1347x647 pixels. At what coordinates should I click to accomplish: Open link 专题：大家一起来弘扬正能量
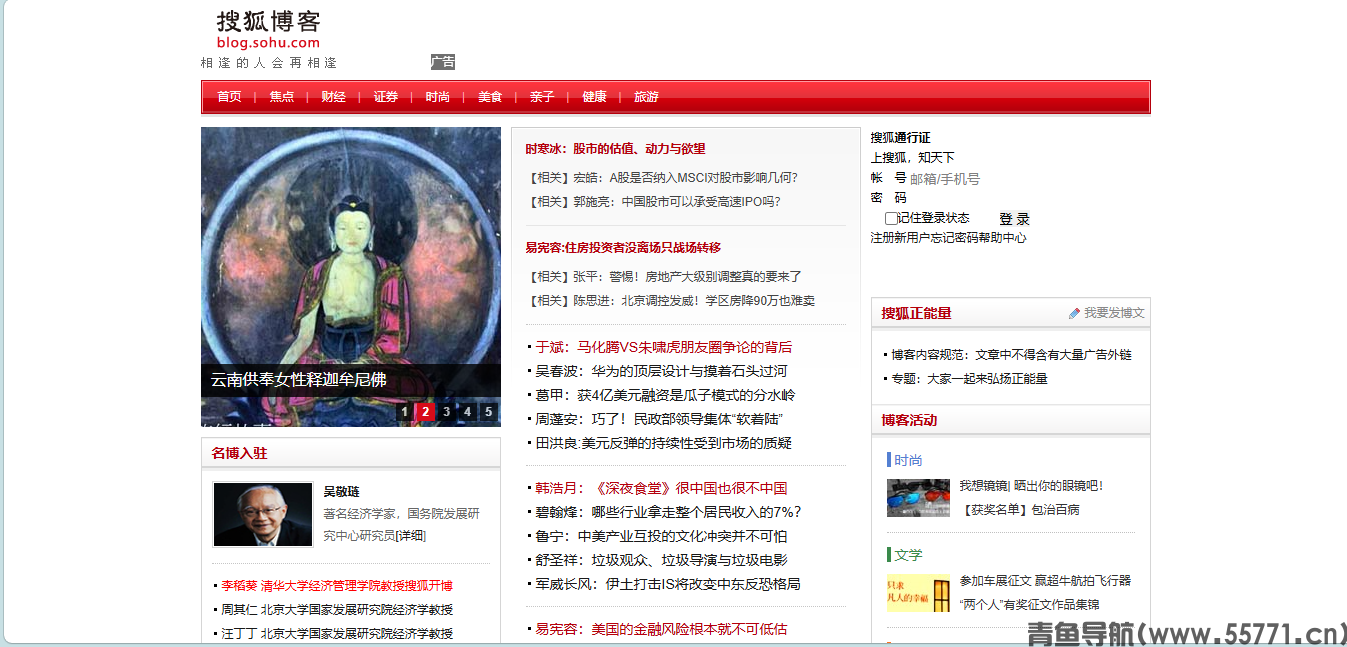point(970,379)
